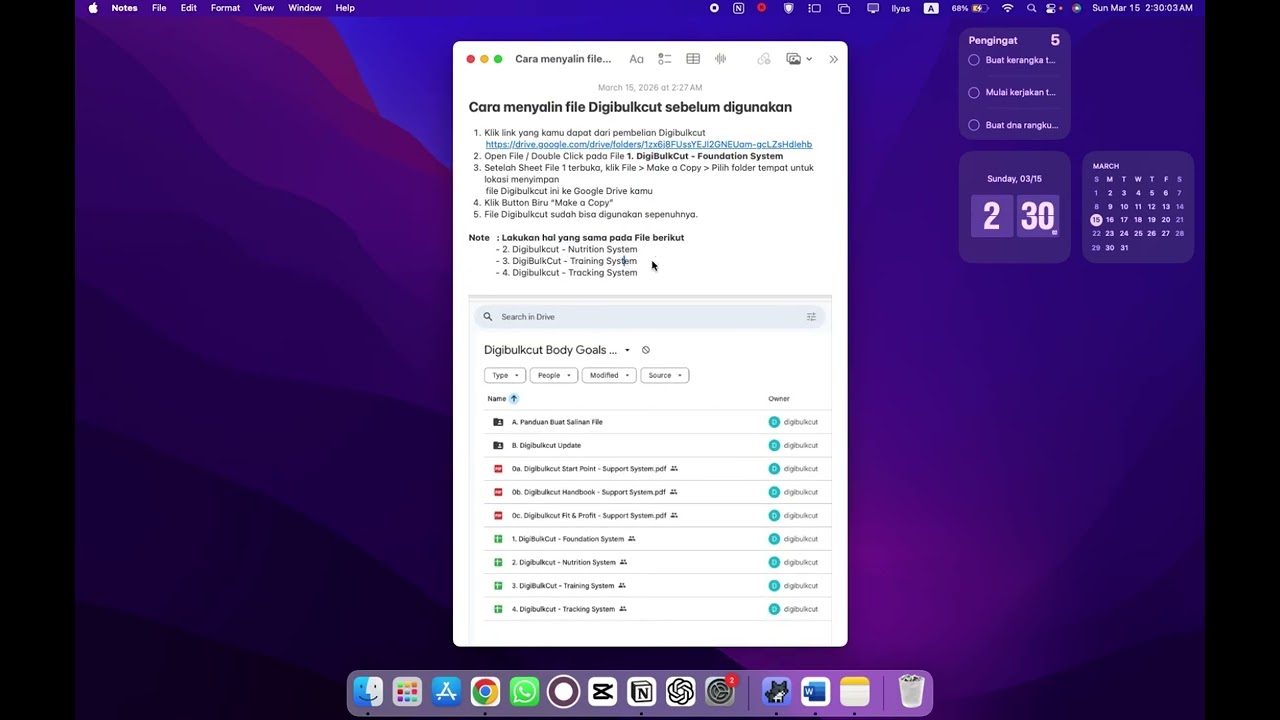This screenshot has height=720, width=1280.
Task: Click the input source 'A' indicator
Action: click(x=931, y=8)
